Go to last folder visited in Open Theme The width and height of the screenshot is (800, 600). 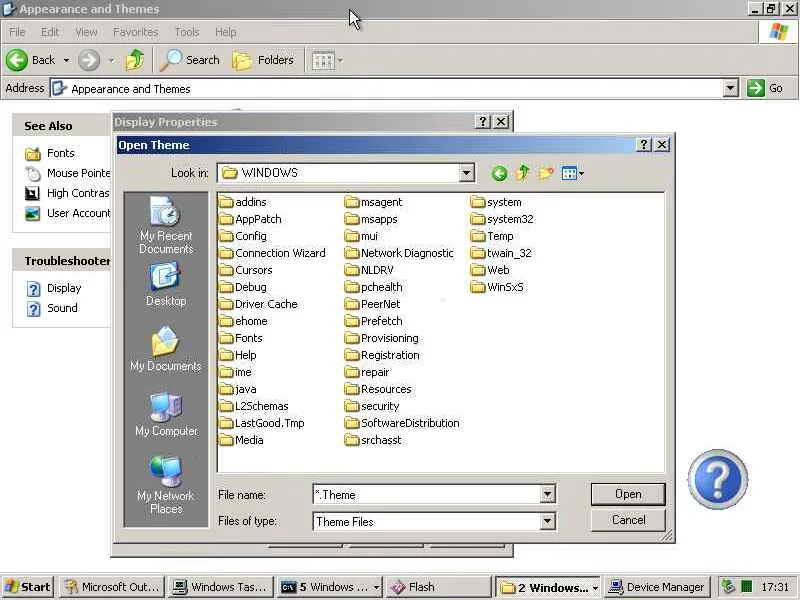point(499,173)
